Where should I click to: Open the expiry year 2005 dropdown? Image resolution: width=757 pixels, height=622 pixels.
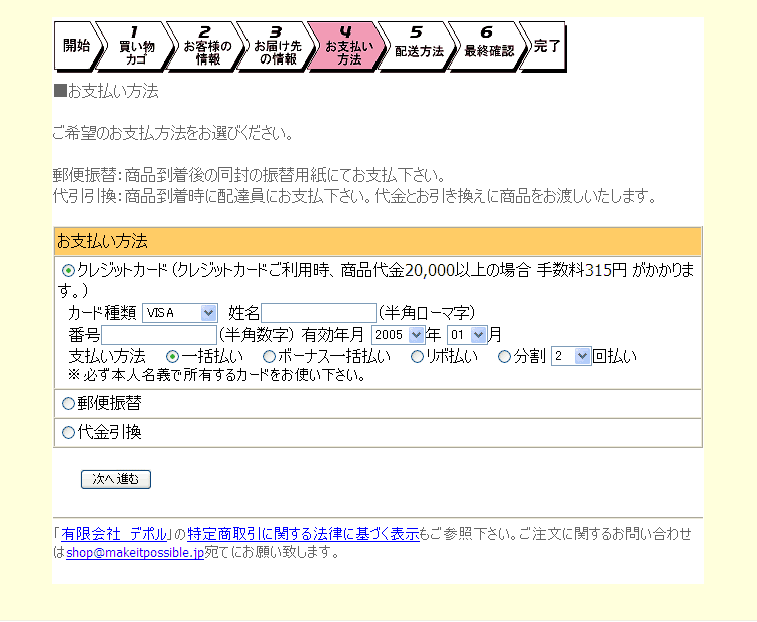[398, 335]
